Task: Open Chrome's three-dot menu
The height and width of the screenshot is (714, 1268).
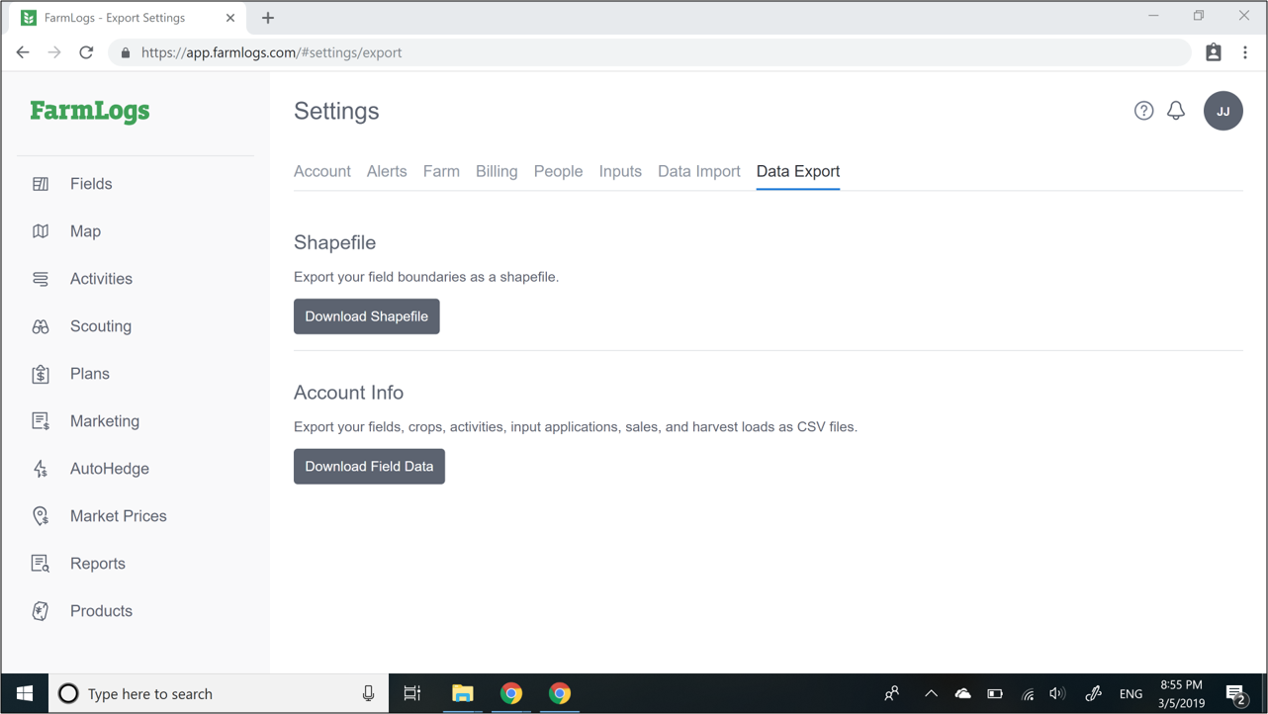Action: tap(1245, 53)
